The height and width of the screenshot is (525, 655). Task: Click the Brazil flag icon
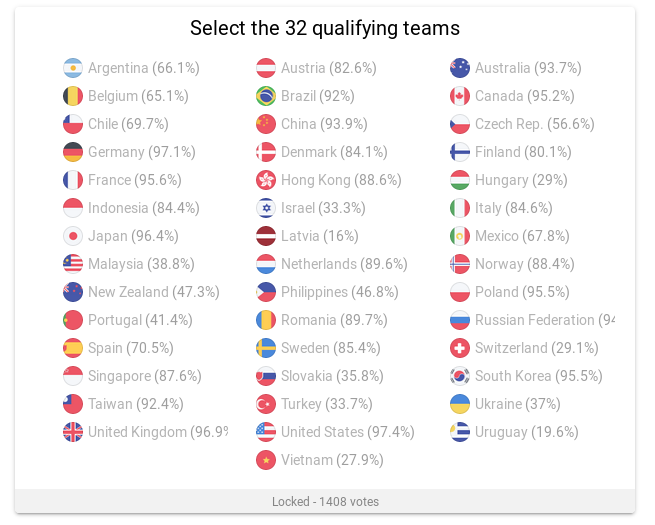(266, 96)
